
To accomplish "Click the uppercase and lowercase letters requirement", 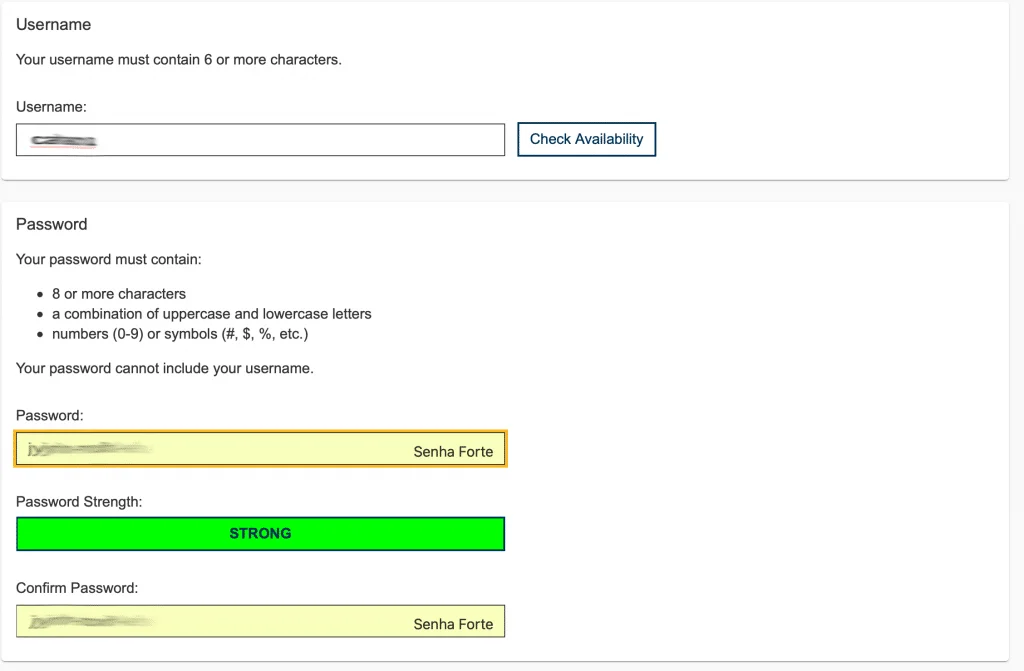I will (211, 314).
